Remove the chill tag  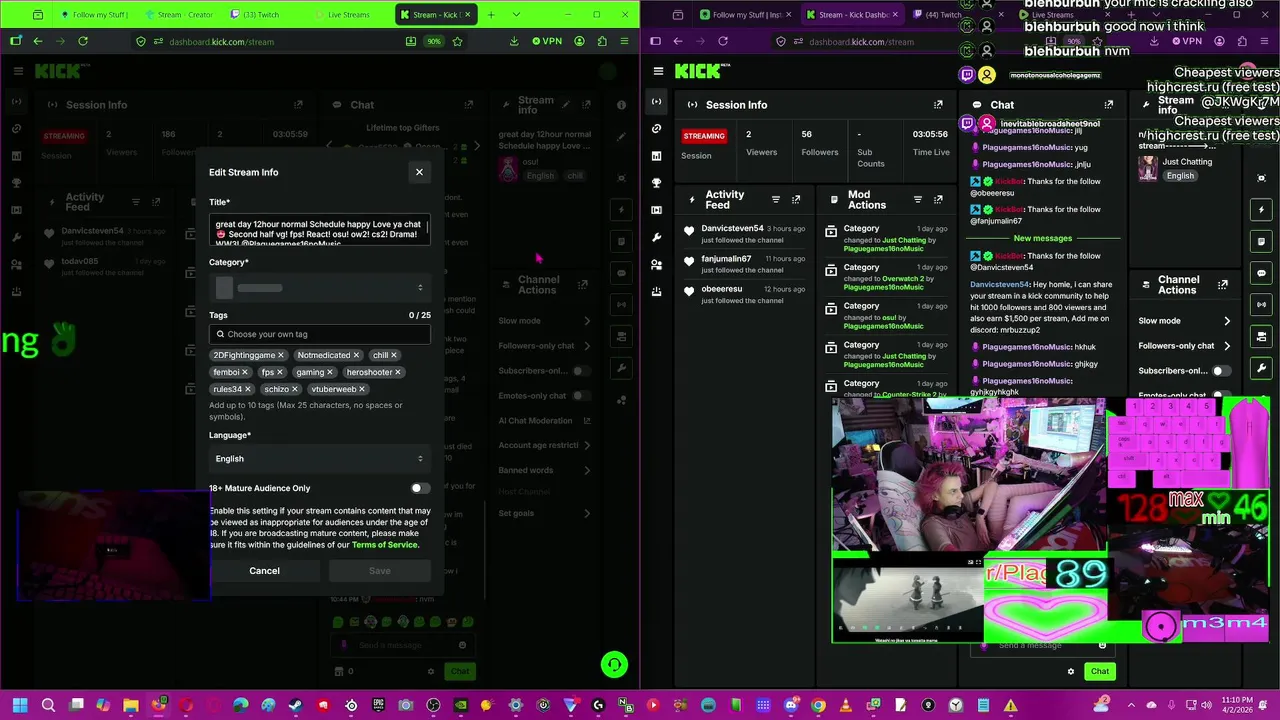click(394, 355)
